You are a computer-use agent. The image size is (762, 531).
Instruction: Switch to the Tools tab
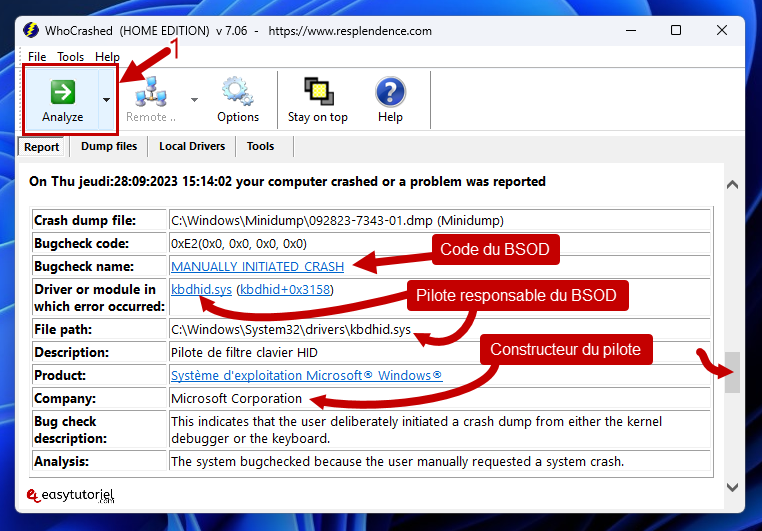260,146
